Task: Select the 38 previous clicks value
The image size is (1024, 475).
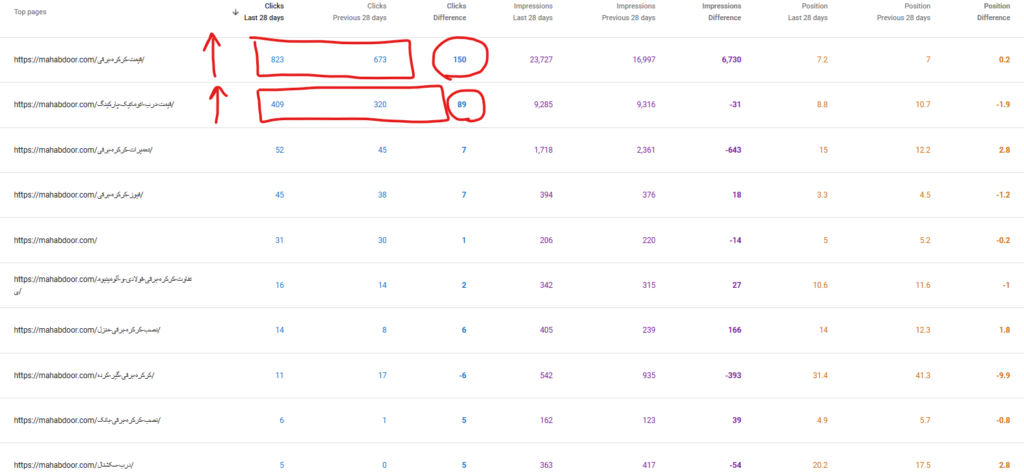Action: [382, 195]
